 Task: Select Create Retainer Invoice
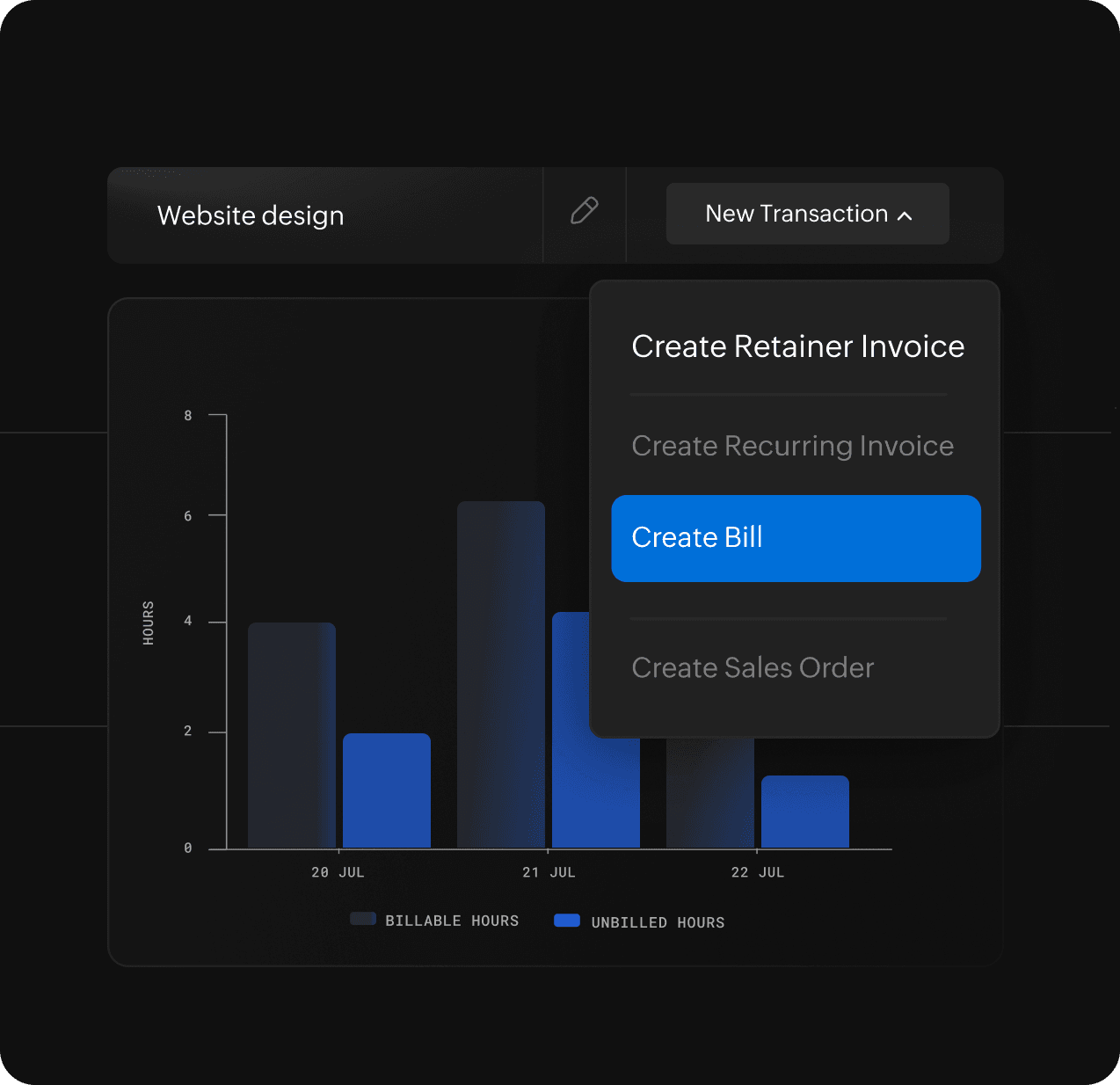pyautogui.click(x=797, y=346)
